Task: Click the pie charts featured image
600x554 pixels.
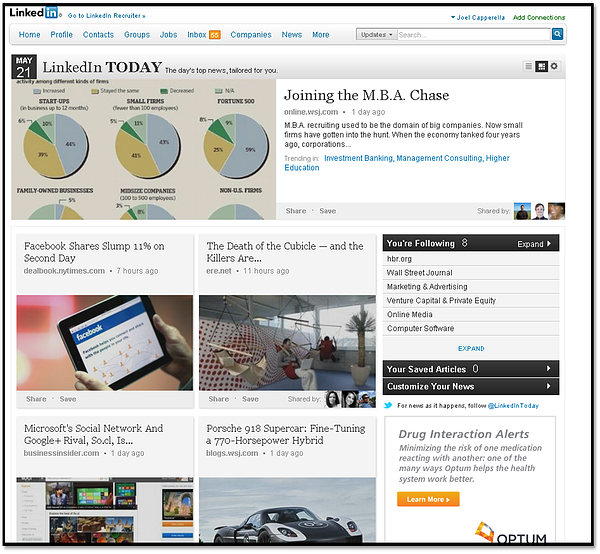Action: 143,149
